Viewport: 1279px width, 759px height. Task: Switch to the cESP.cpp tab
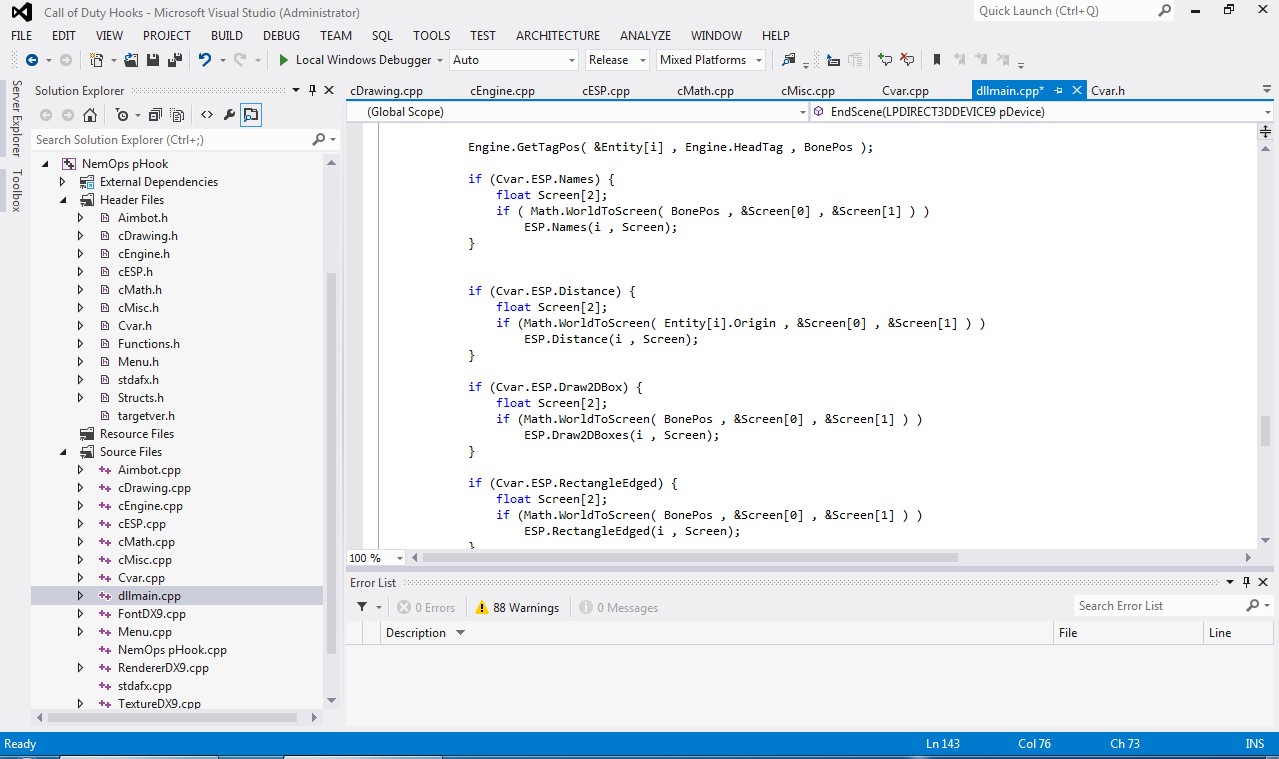tap(606, 91)
